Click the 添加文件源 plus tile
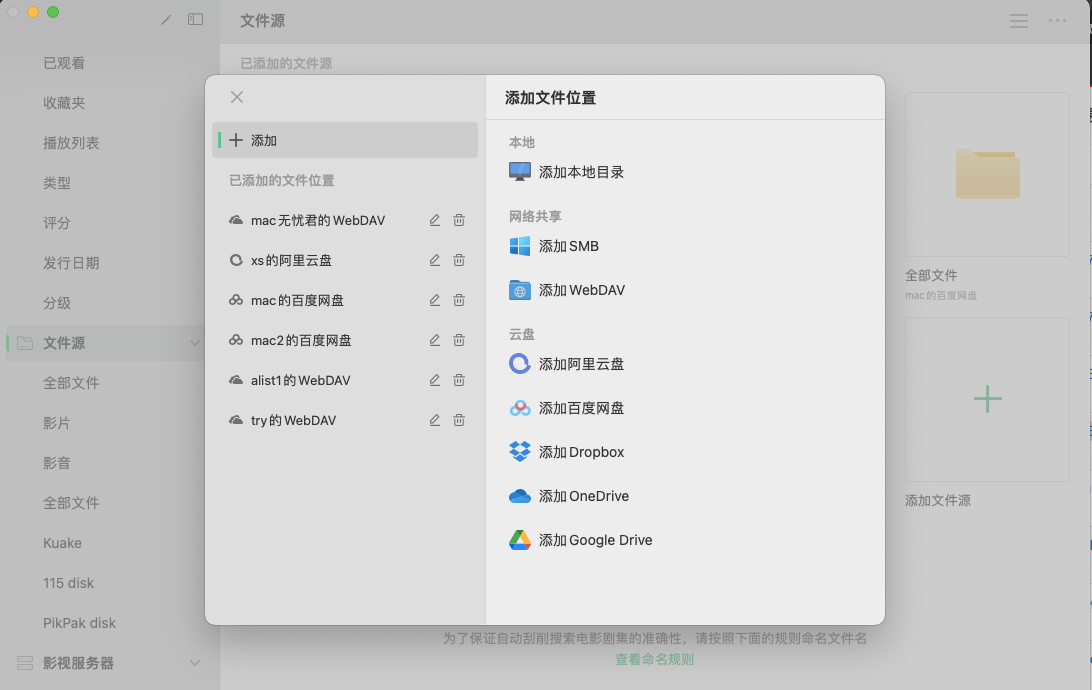 [x=987, y=400]
